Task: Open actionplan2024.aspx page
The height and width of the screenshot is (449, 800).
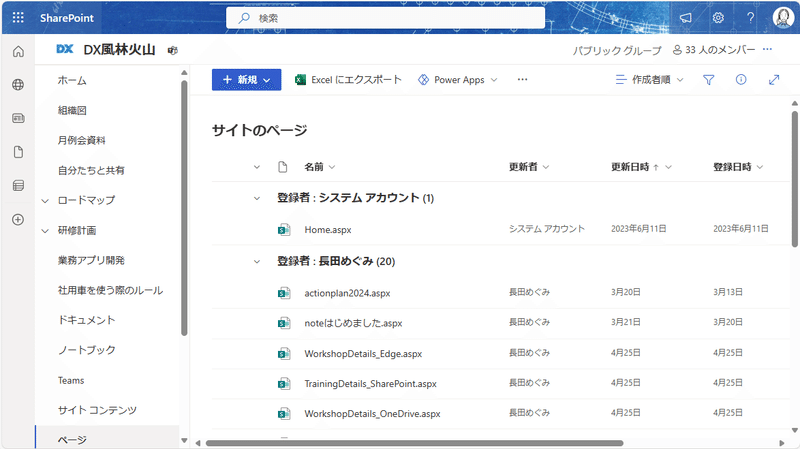Action: coord(347,293)
